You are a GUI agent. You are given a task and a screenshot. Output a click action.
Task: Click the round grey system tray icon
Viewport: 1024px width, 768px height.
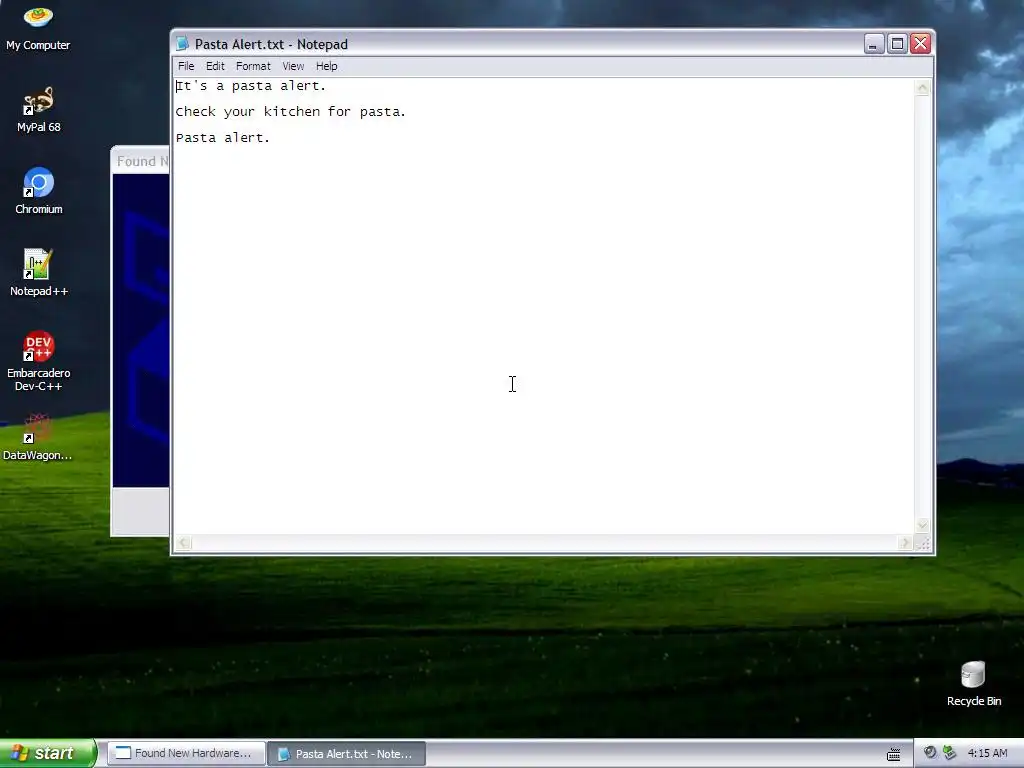coord(930,752)
